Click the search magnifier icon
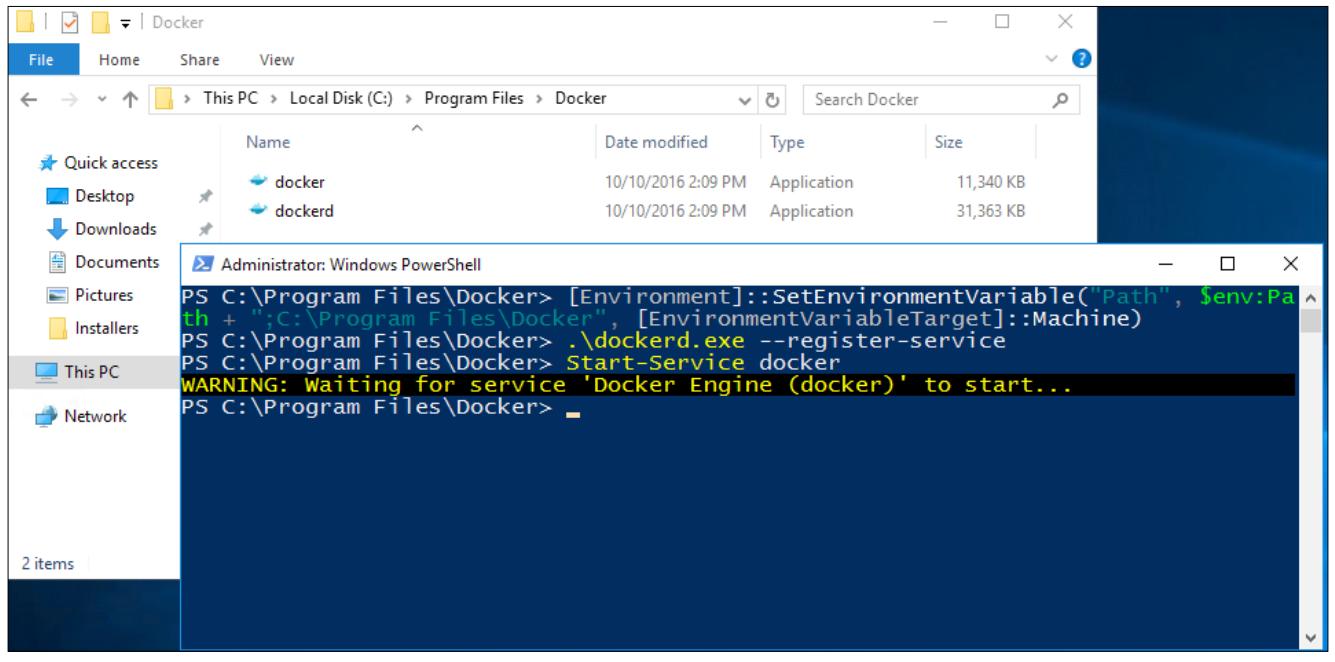 (1062, 99)
